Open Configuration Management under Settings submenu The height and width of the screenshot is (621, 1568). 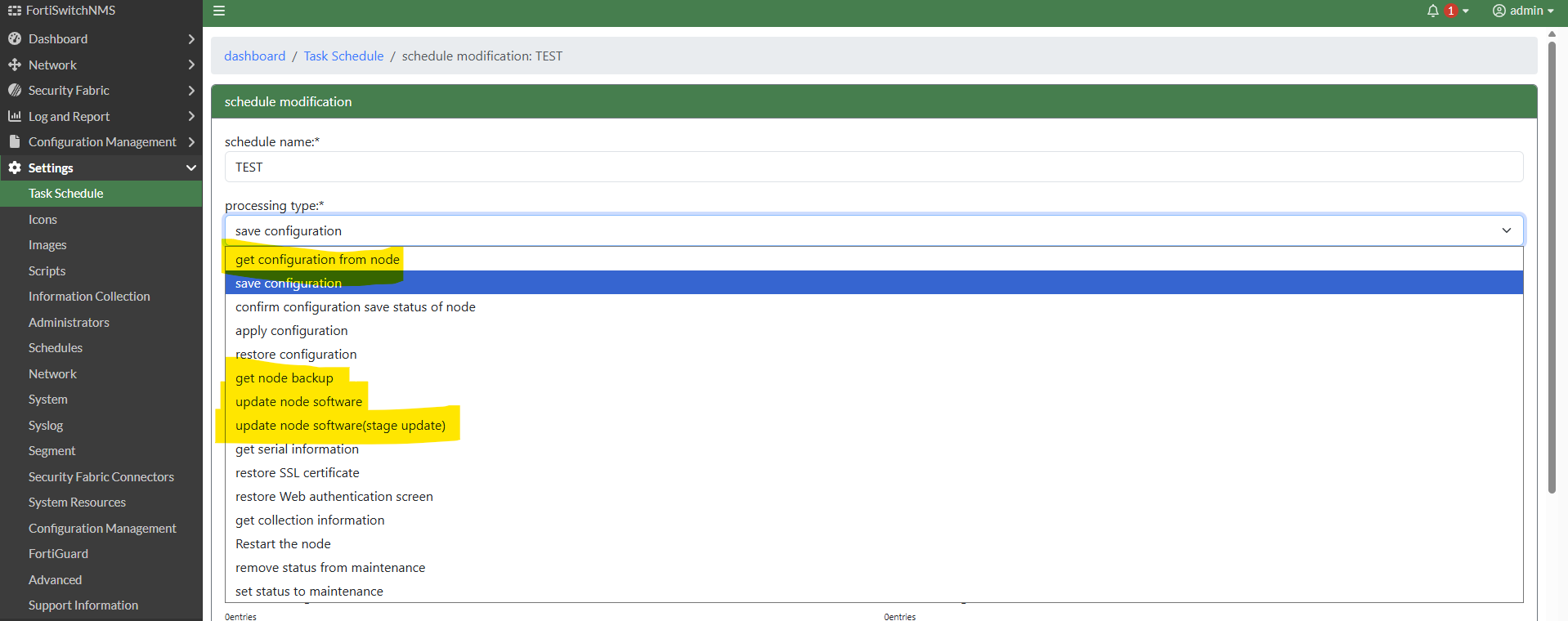(101, 528)
